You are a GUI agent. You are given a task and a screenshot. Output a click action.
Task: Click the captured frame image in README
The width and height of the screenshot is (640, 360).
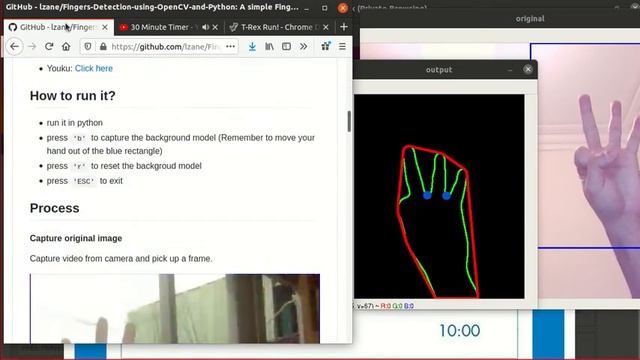pos(175,309)
